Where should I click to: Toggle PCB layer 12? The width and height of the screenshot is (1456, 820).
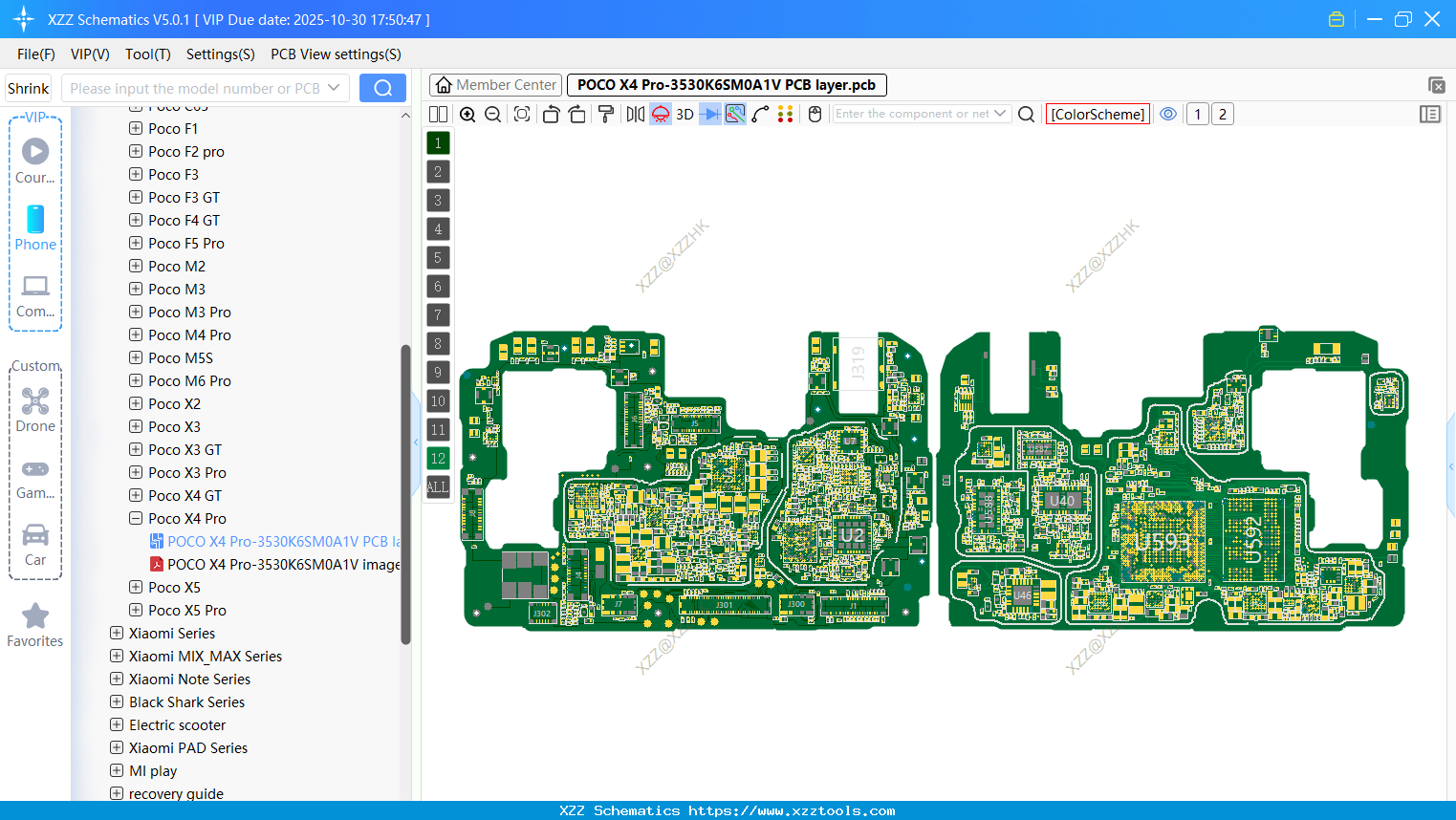pyautogui.click(x=438, y=459)
